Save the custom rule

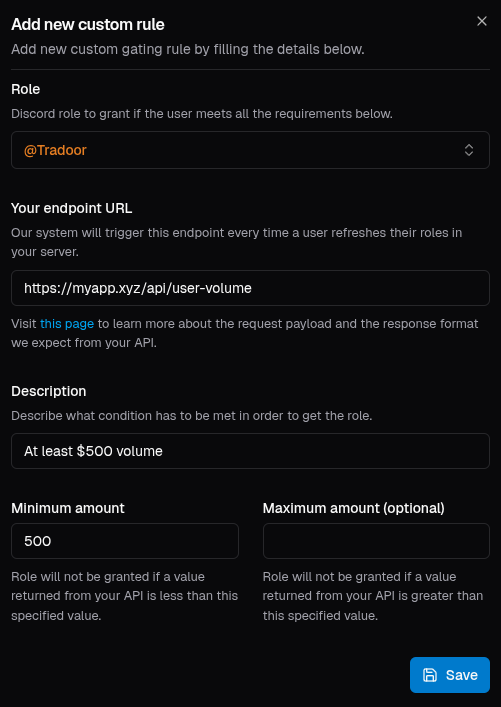[450, 675]
